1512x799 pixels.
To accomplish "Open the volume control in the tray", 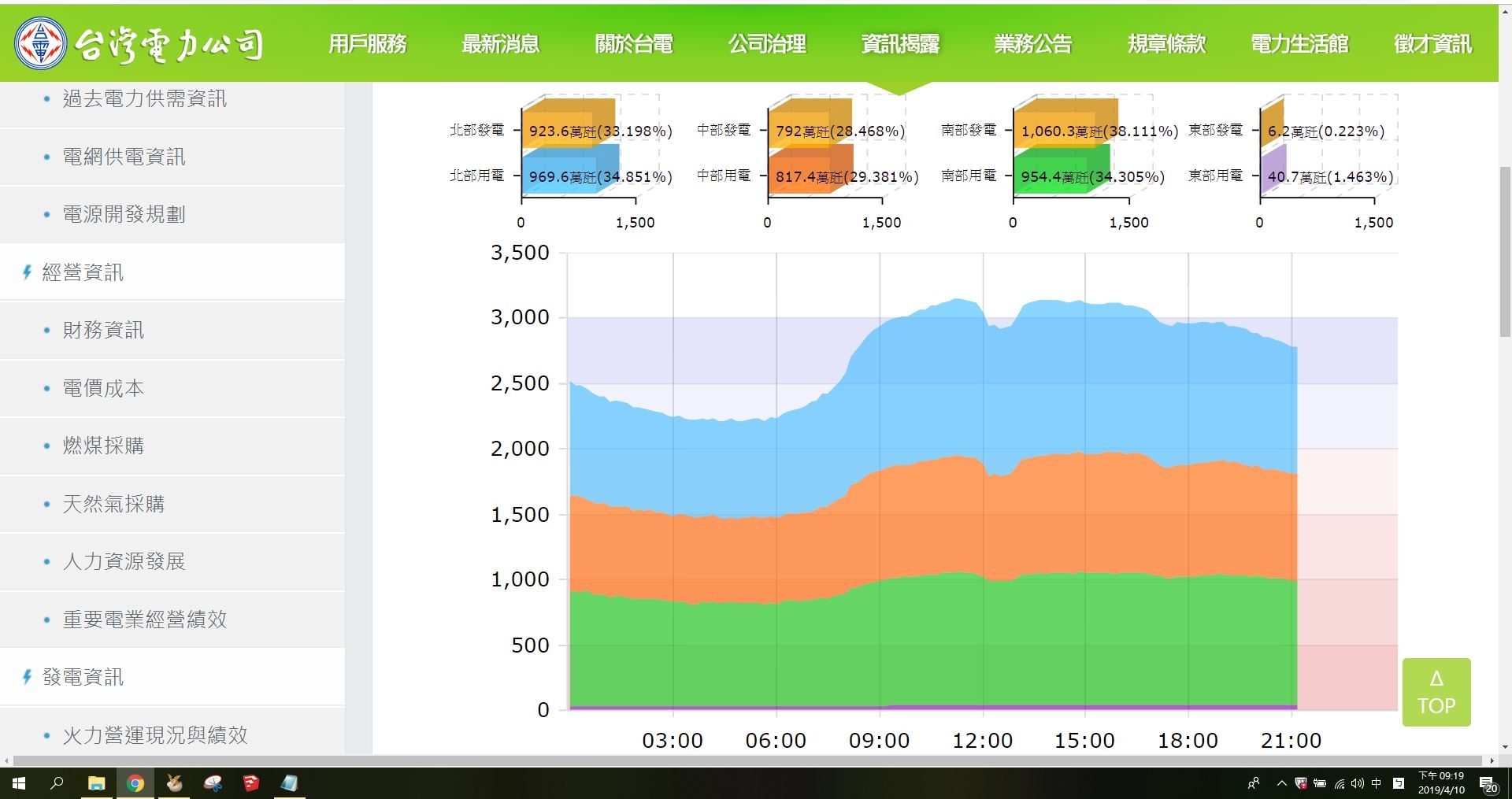I will coord(1358,783).
